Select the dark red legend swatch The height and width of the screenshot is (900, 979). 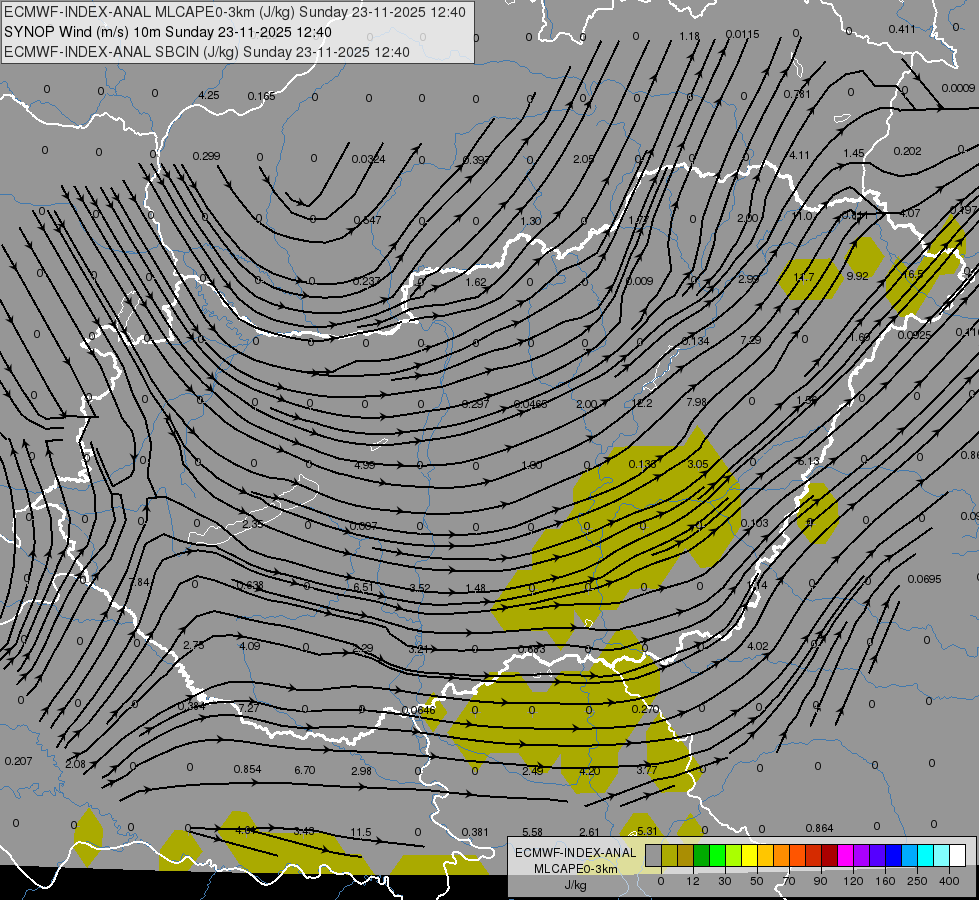coord(830,855)
